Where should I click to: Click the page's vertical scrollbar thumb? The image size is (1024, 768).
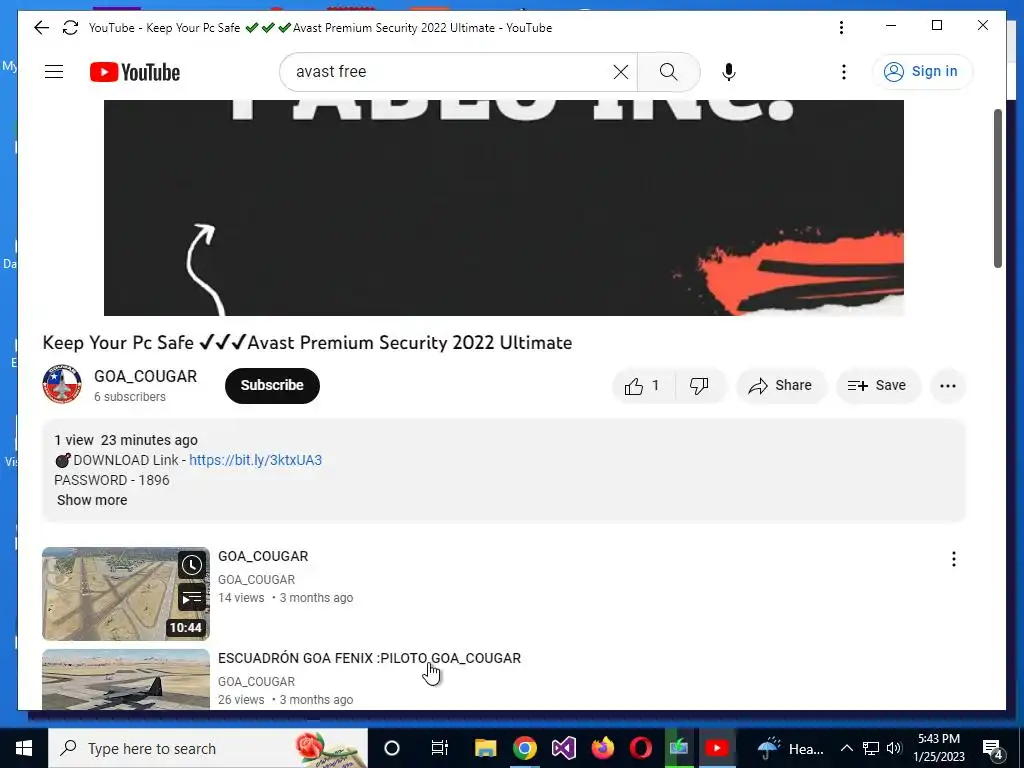click(997, 188)
